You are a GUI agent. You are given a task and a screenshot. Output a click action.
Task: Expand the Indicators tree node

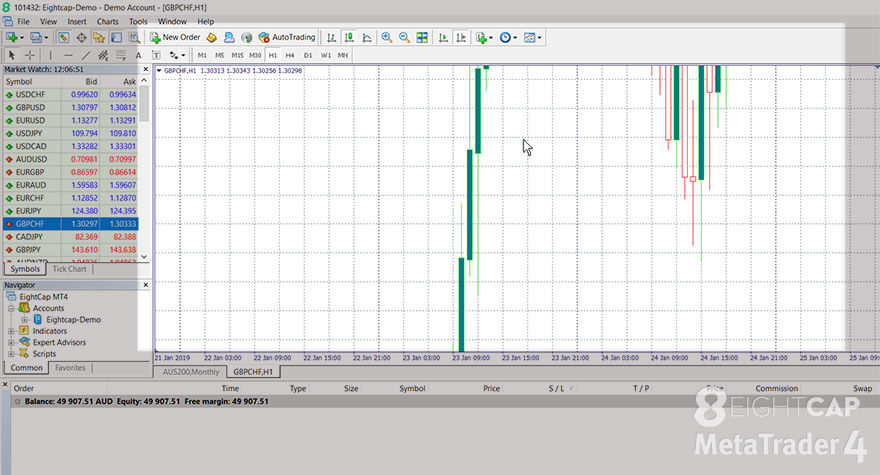coord(11,331)
